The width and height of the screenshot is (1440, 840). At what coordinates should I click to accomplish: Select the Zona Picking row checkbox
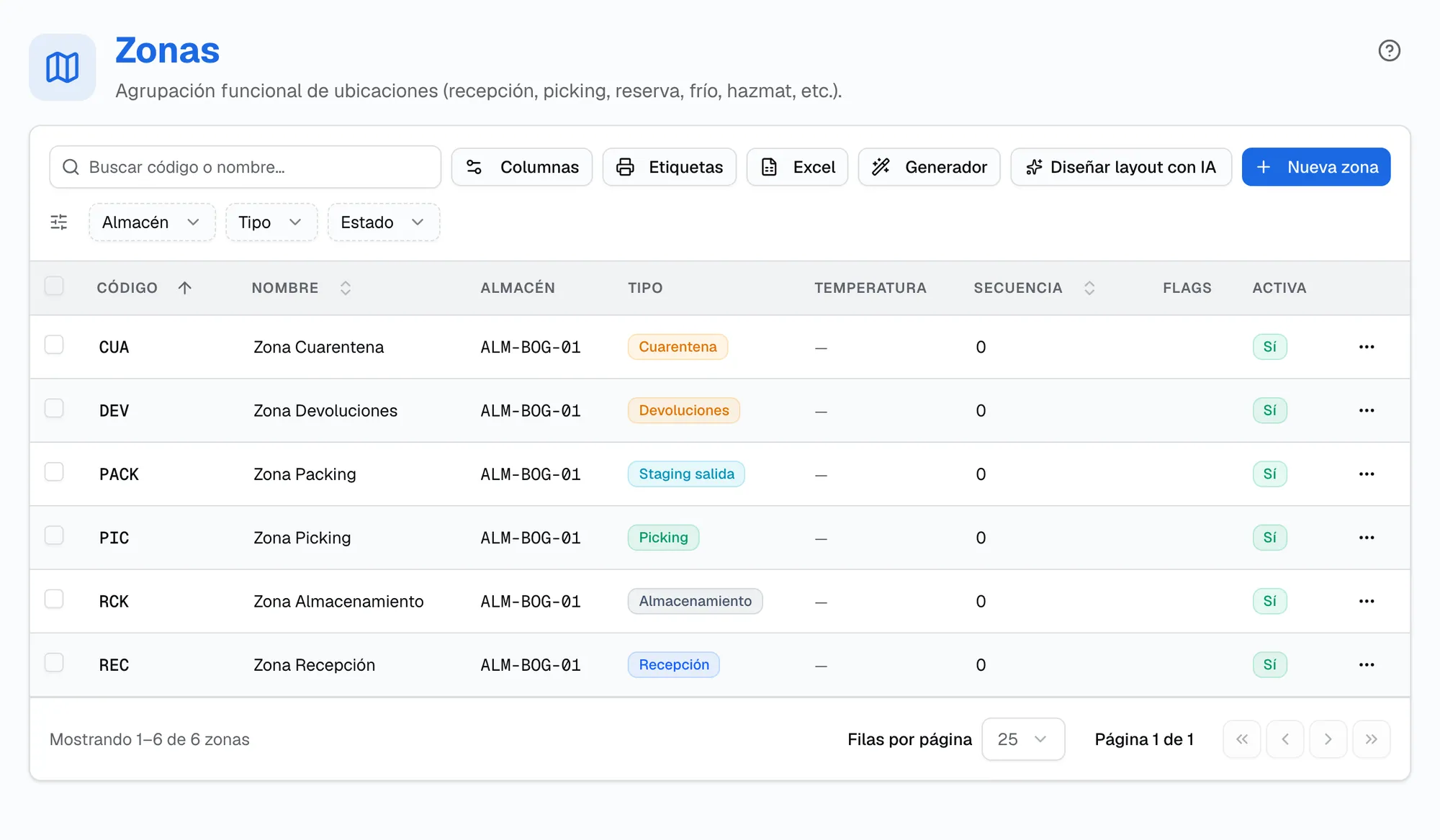[x=54, y=536]
